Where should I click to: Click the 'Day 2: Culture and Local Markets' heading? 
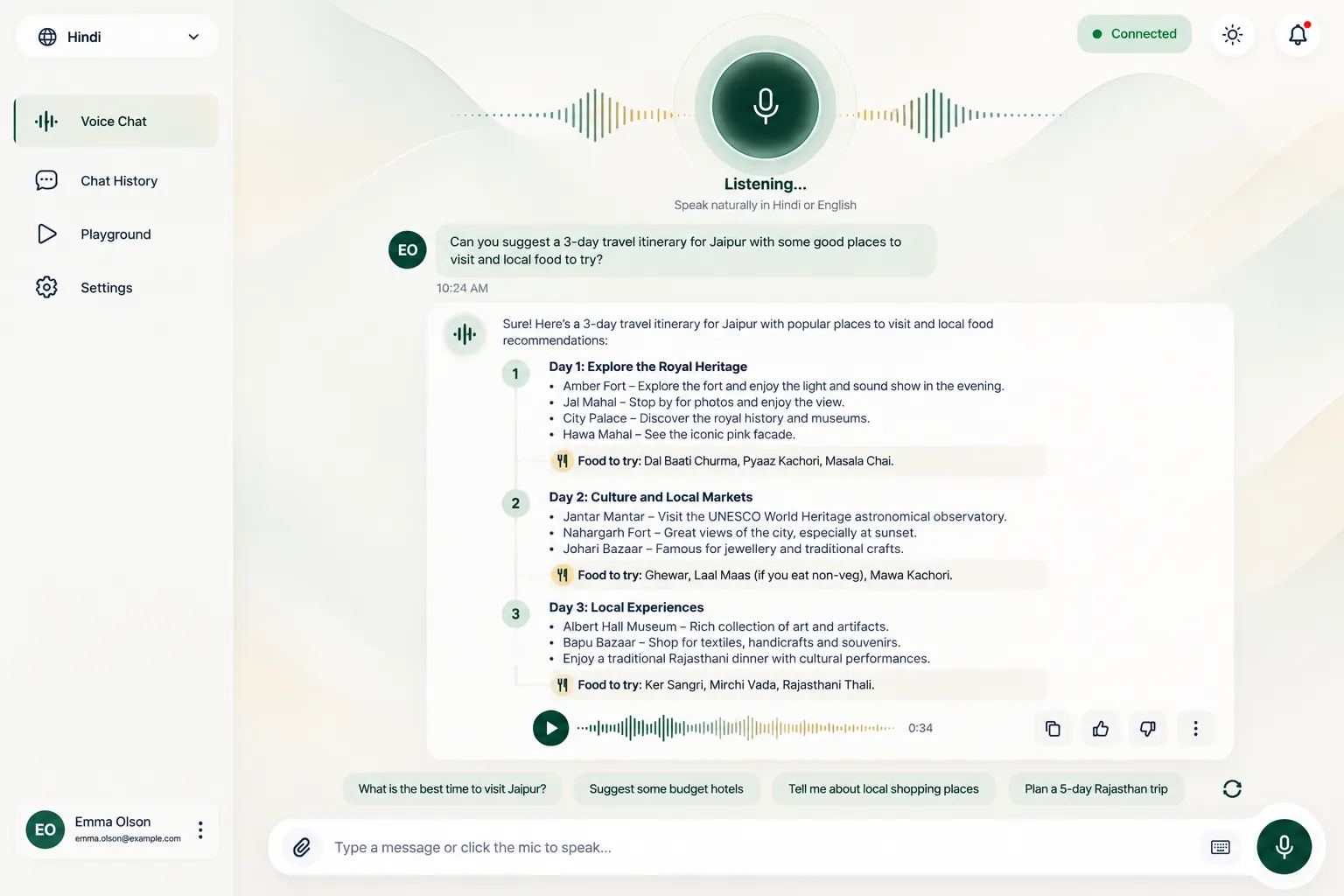(651, 497)
